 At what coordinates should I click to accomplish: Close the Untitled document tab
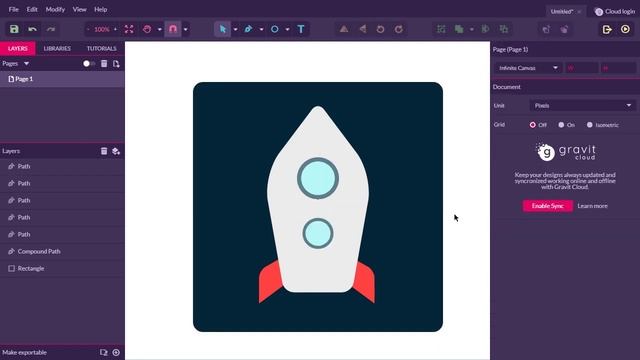579,12
